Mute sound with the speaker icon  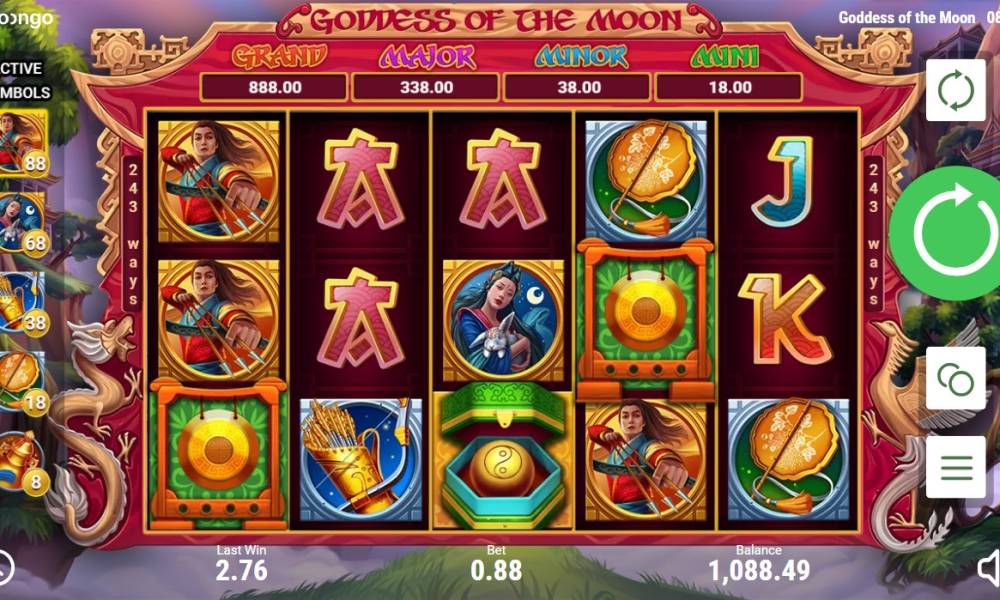[x=989, y=567]
